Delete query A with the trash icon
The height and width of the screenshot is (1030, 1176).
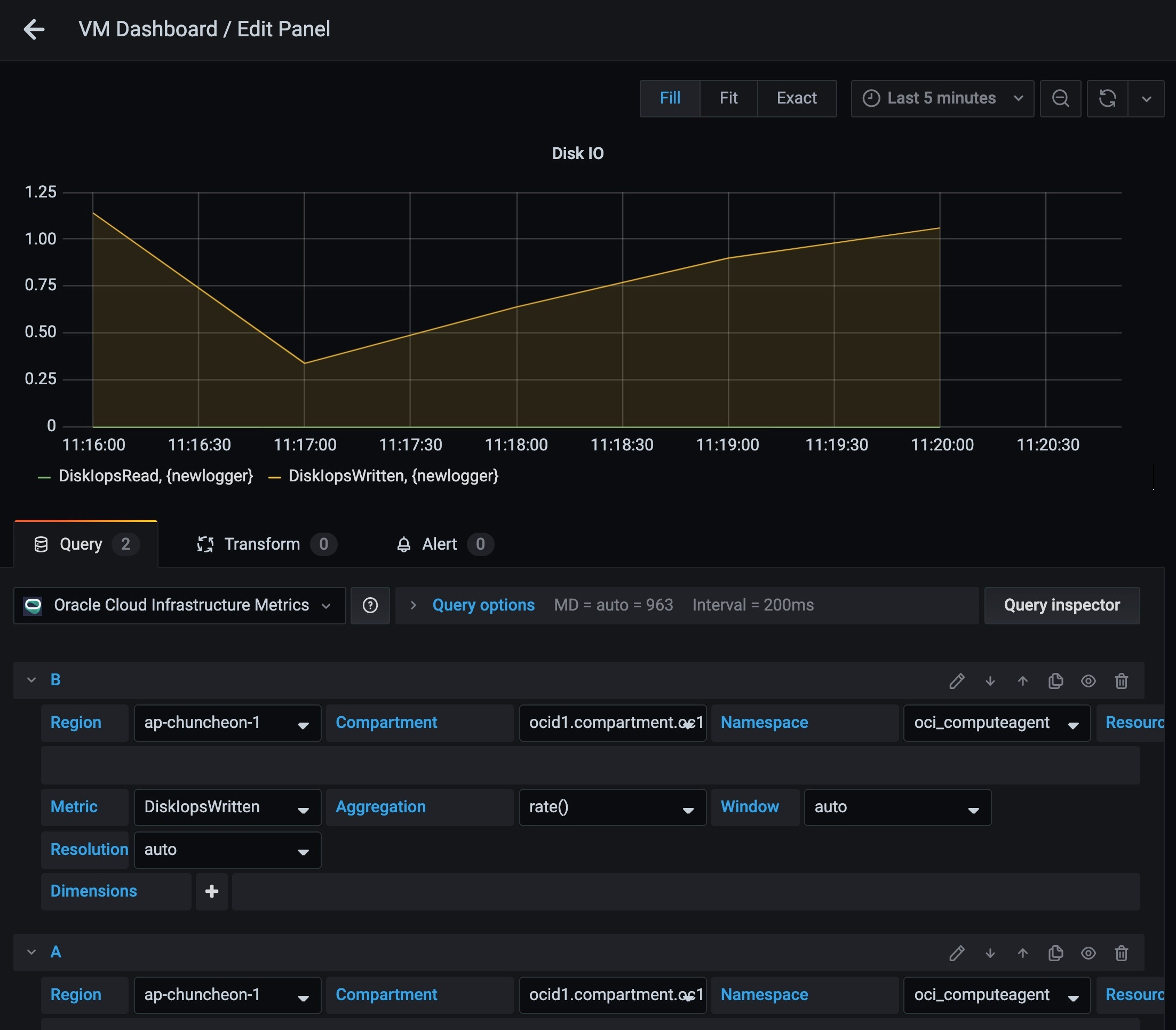[x=1121, y=953]
